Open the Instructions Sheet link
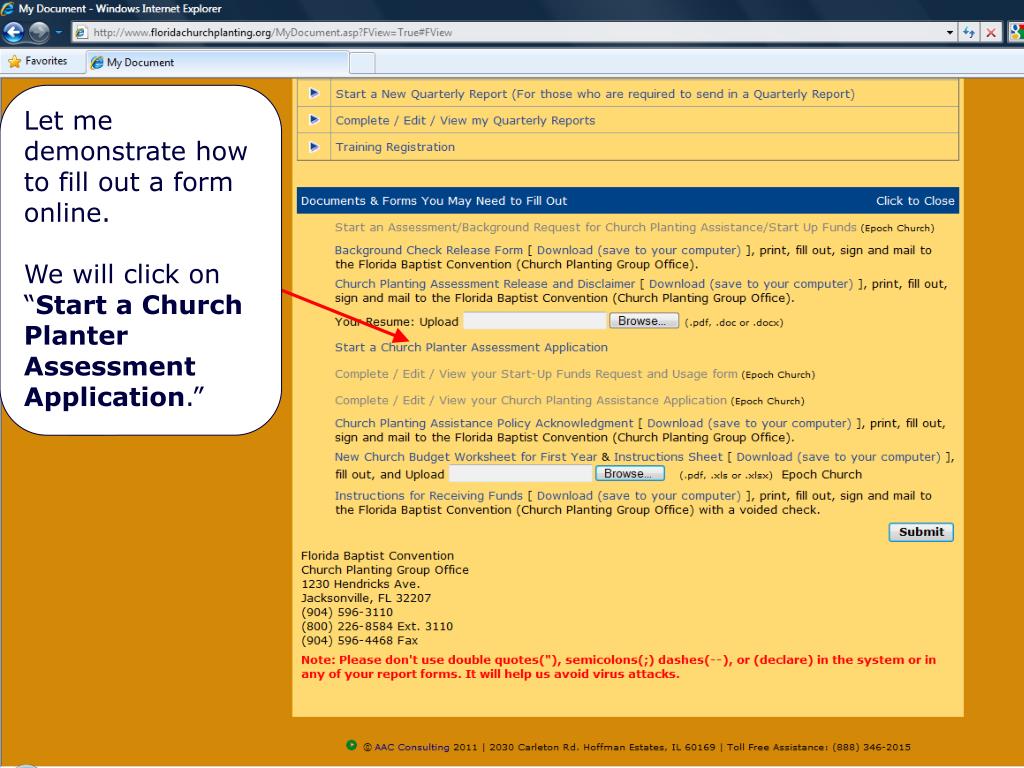The image size is (1024, 768). pyautogui.click(x=668, y=457)
